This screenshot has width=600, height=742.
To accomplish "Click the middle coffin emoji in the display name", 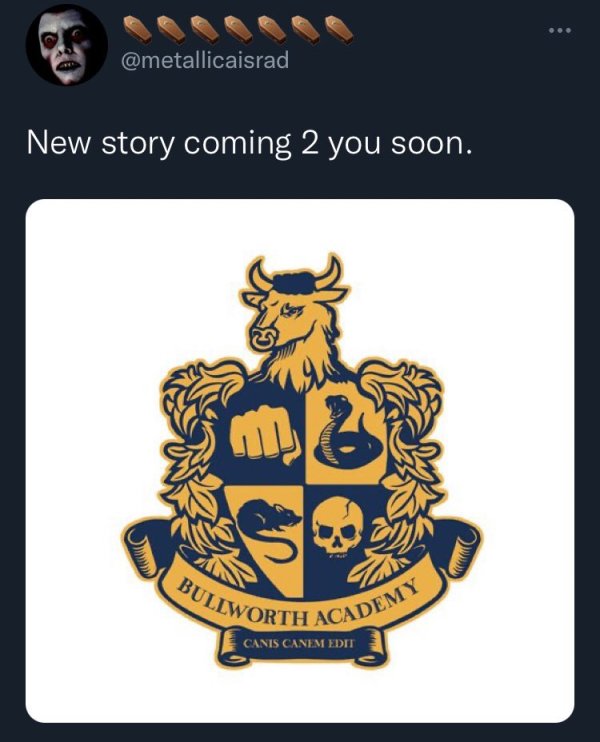I will coord(238,26).
